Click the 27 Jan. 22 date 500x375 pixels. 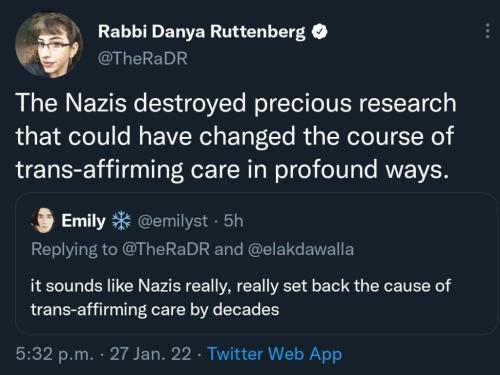151,354
